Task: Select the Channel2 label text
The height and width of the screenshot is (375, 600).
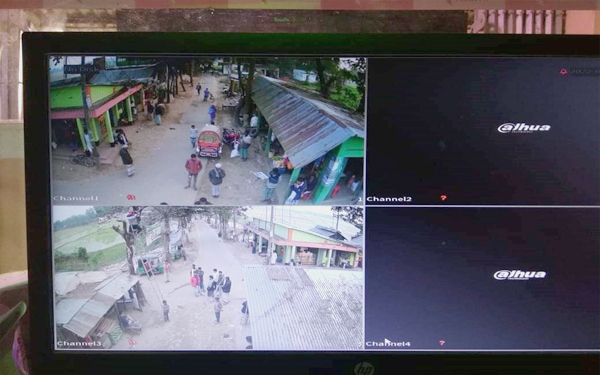Action: [389, 199]
